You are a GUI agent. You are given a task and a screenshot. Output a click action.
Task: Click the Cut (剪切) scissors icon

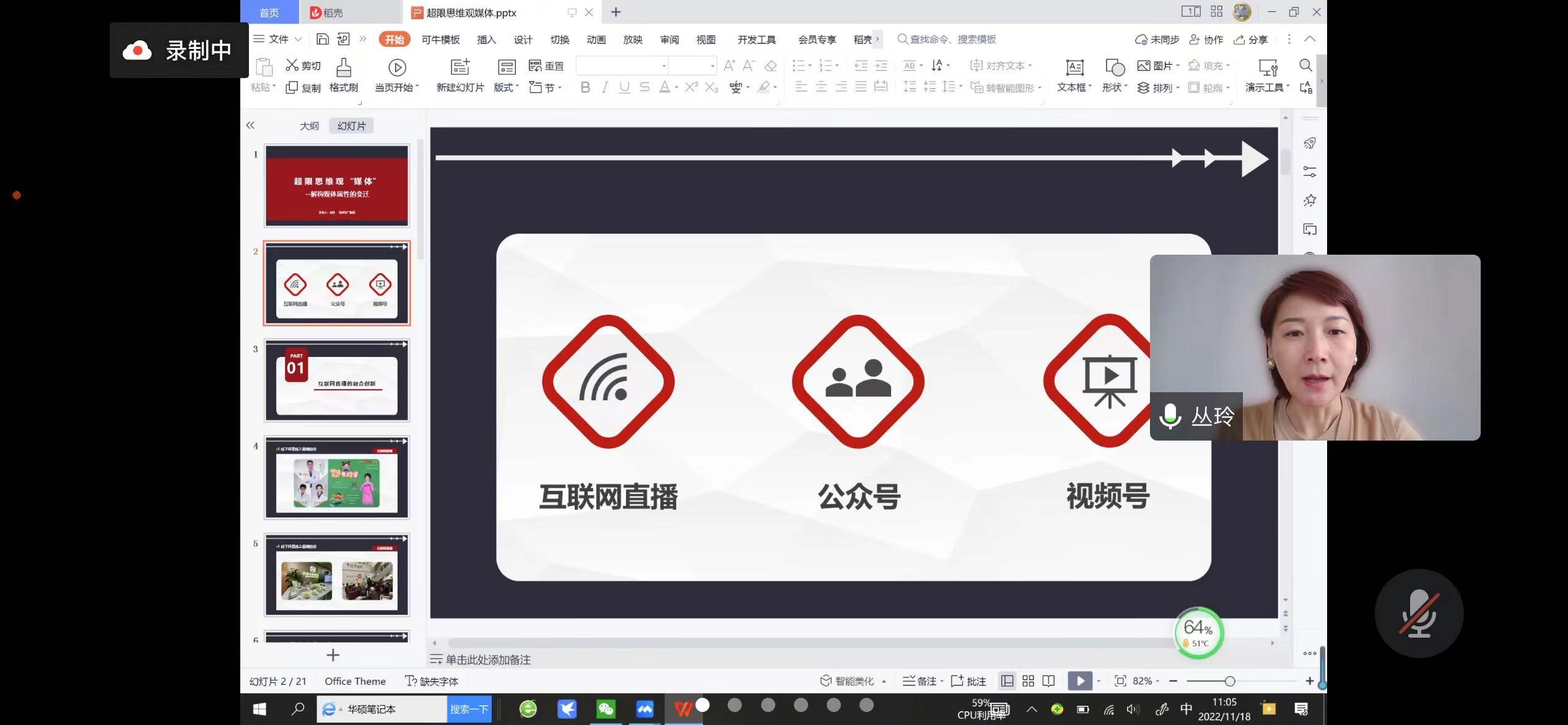pyautogui.click(x=292, y=65)
